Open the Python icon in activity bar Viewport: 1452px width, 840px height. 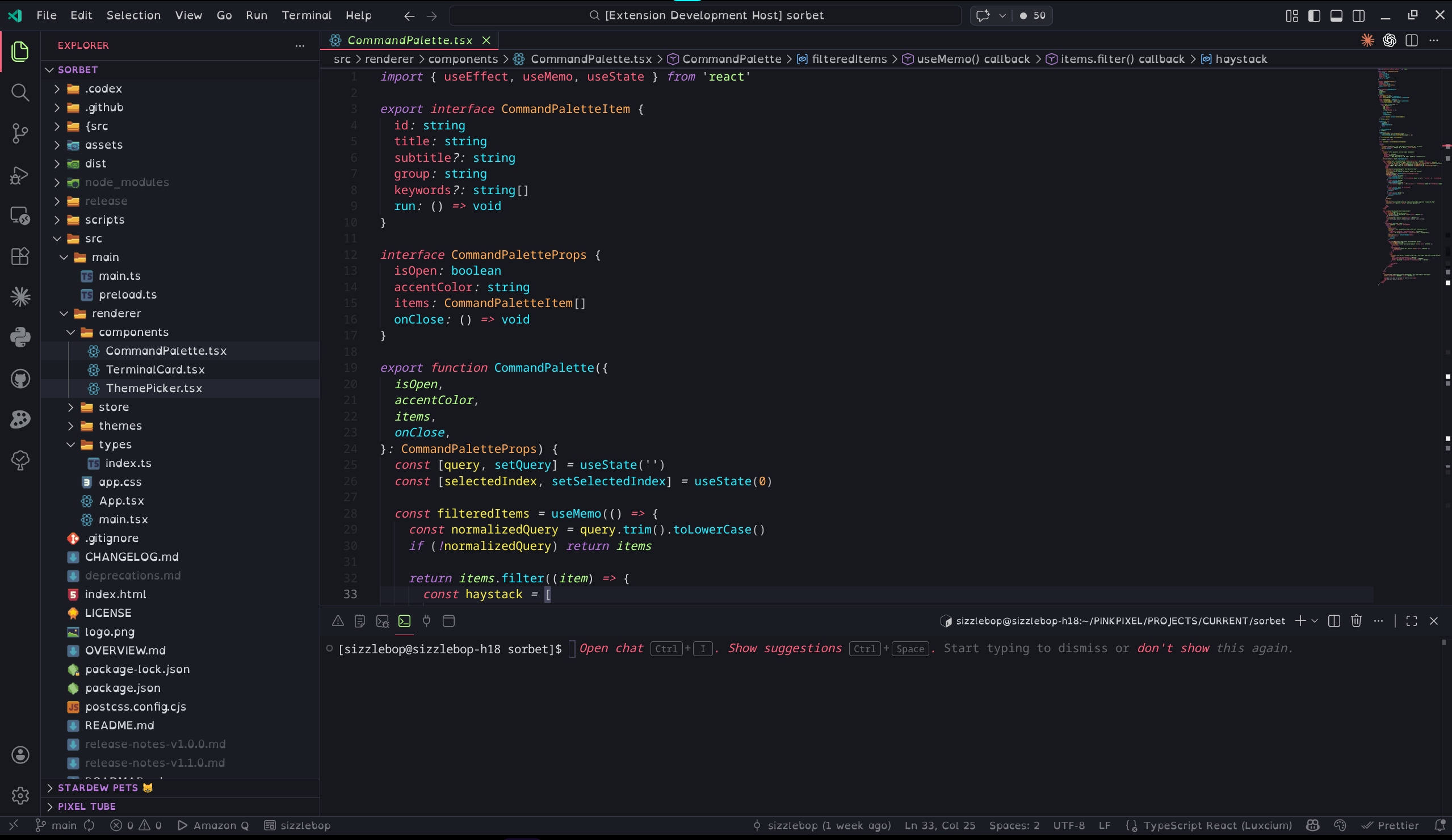point(20,337)
